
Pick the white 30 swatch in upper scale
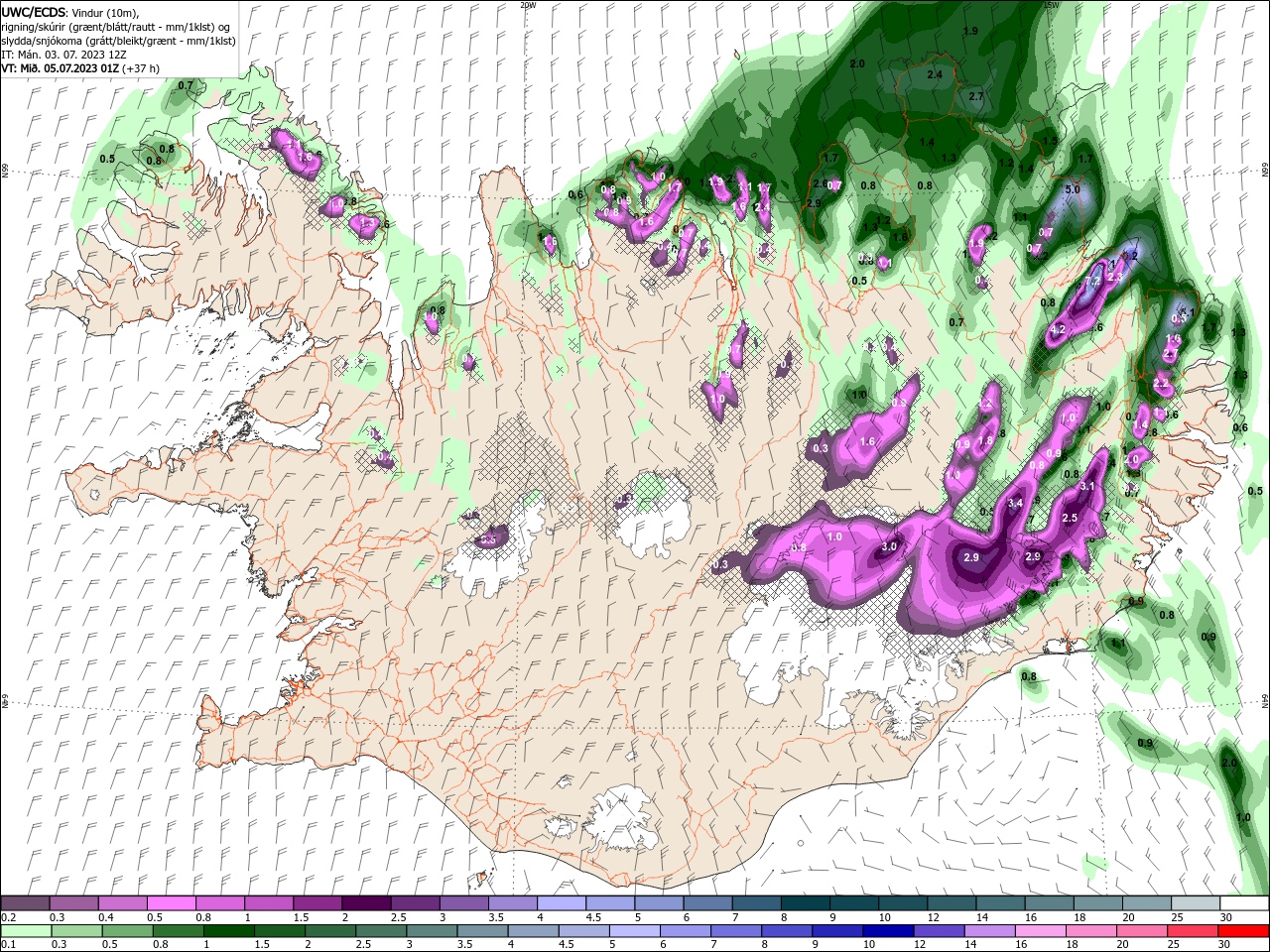(x=1244, y=903)
